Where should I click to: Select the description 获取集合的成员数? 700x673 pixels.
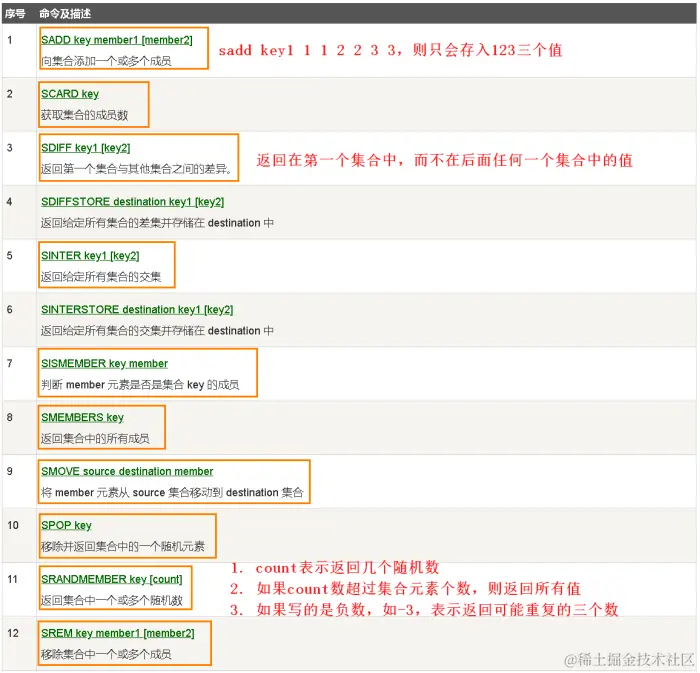[85, 115]
